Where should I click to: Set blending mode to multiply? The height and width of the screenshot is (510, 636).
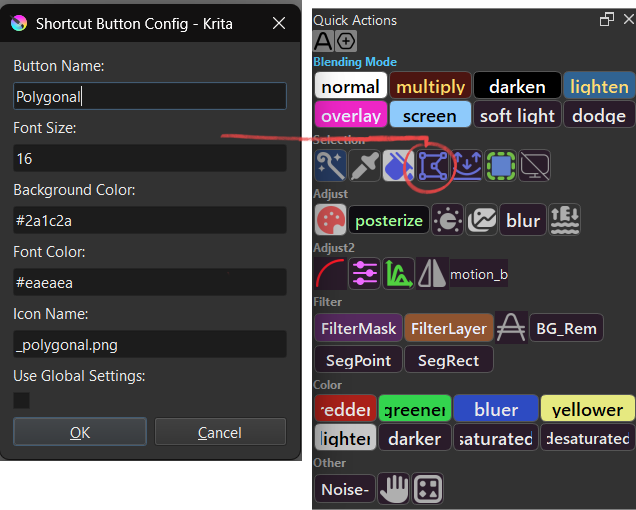[x=430, y=86]
